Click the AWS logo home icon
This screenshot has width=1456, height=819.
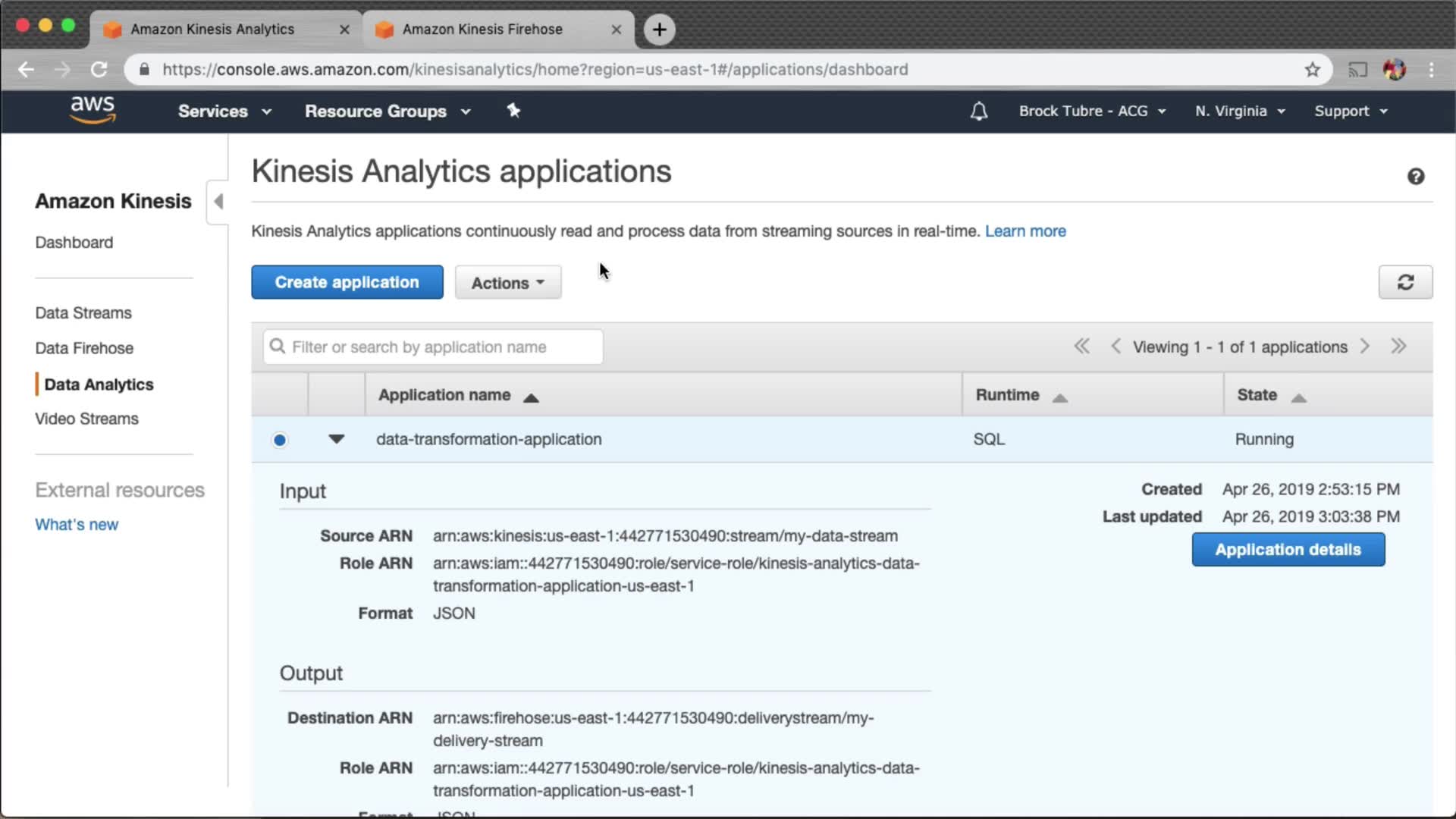click(x=93, y=110)
